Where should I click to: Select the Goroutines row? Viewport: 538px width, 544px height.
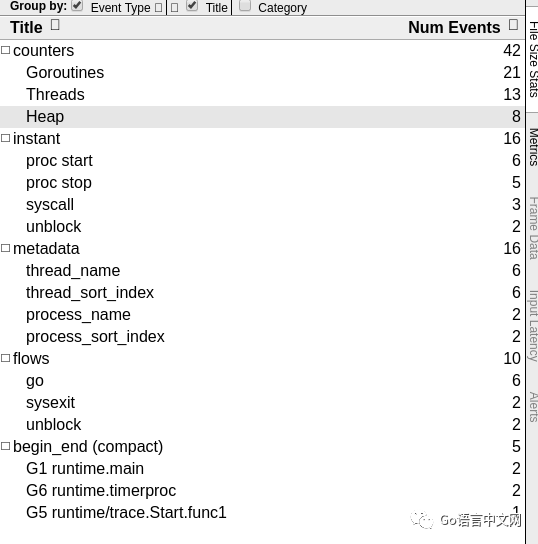[262, 73]
